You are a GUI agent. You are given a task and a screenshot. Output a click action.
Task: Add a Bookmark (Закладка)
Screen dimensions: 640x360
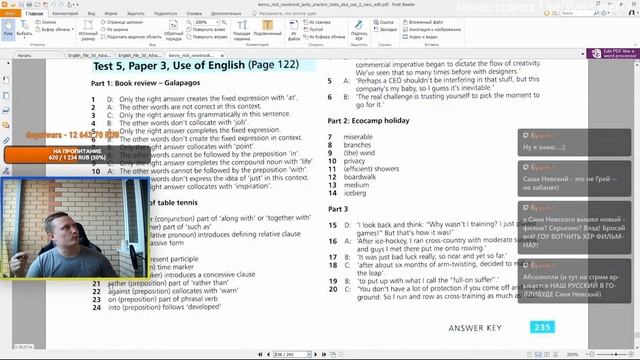(x=384, y=30)
